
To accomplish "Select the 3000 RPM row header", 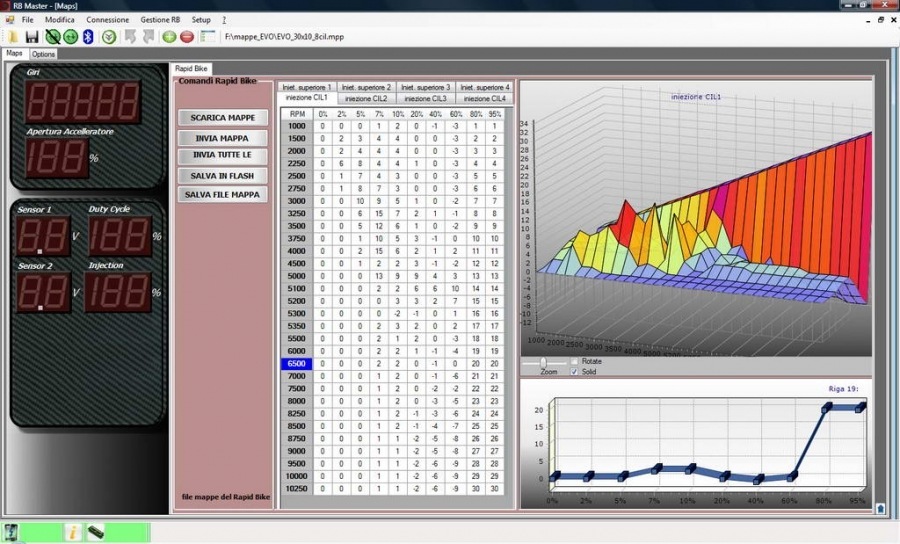I will point(297,201).
